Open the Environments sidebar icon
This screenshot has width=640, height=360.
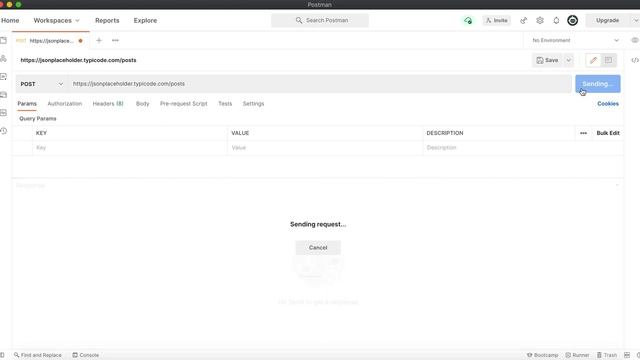tap(4, 77)
